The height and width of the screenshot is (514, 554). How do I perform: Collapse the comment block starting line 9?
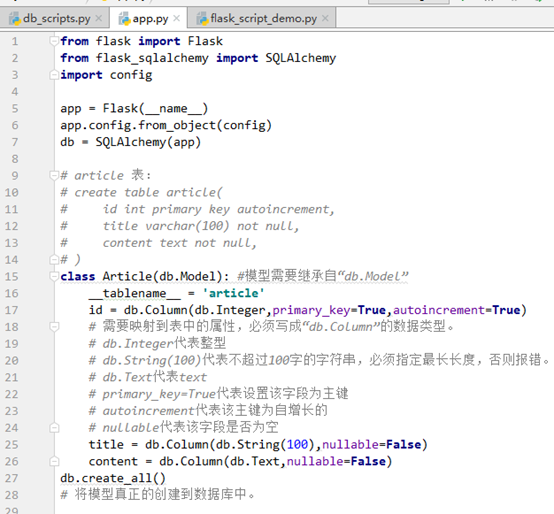pyautogui.click(x=54, y=175)
